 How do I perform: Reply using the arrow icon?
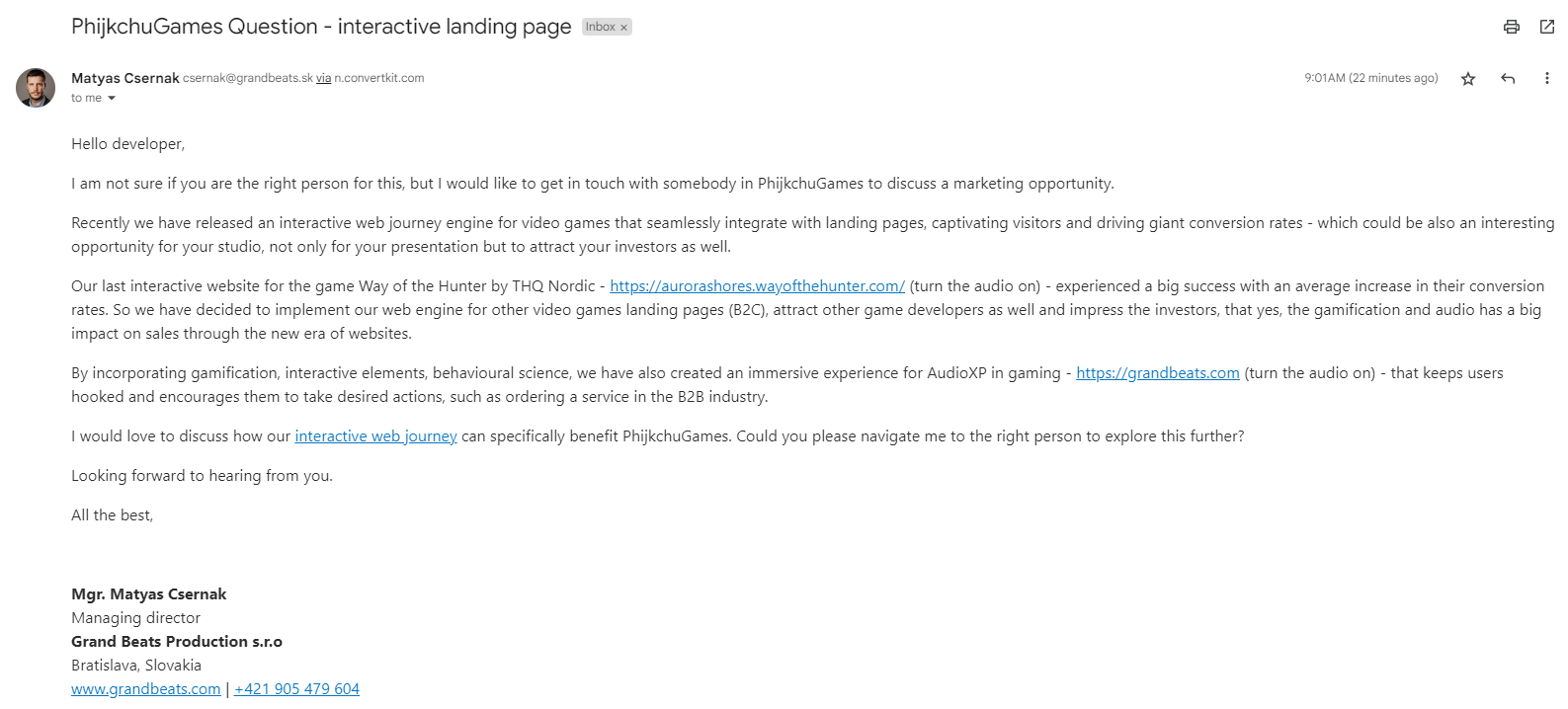(x=1508, y=78)
